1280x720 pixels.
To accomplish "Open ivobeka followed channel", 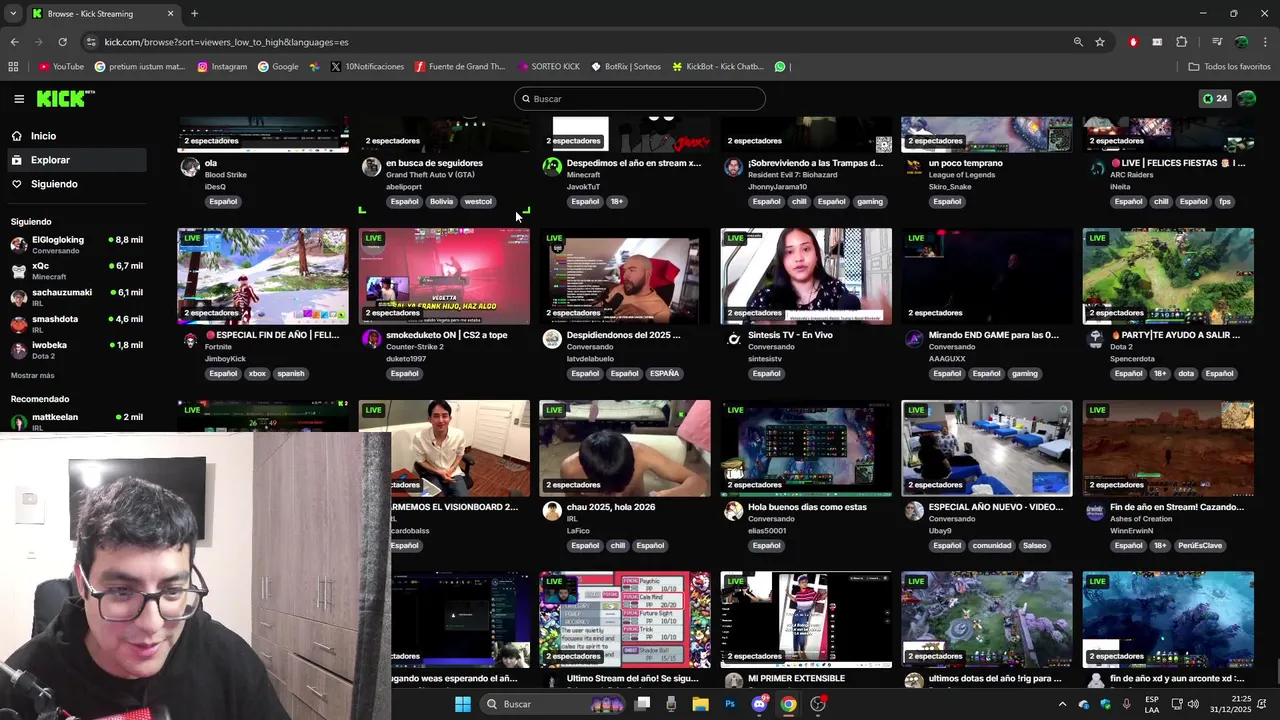I will pos(76,349).
